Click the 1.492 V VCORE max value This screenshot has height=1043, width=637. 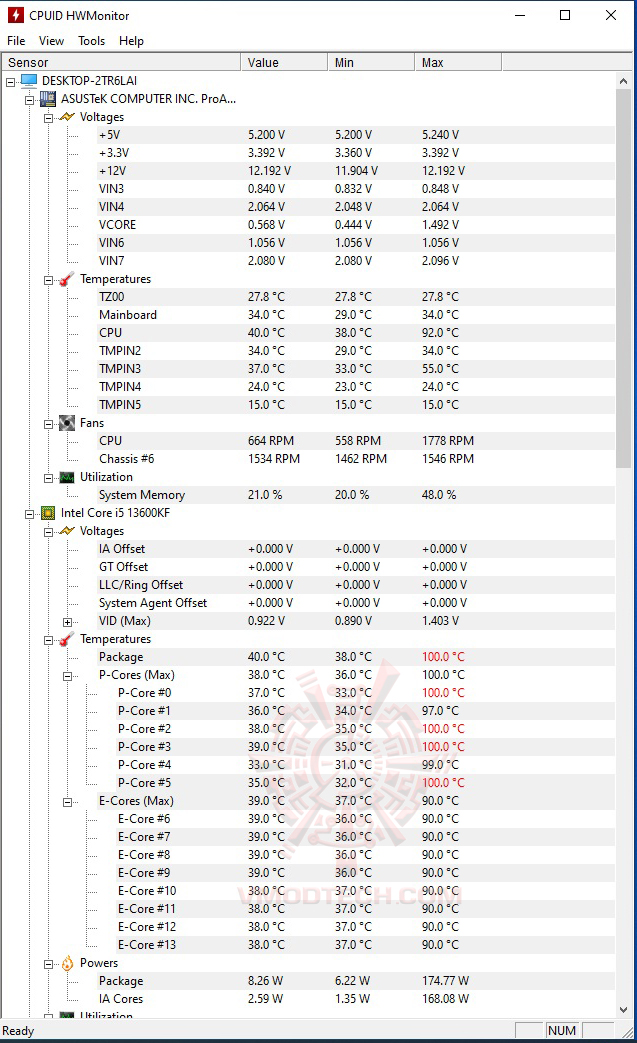[x=440, y=225]
